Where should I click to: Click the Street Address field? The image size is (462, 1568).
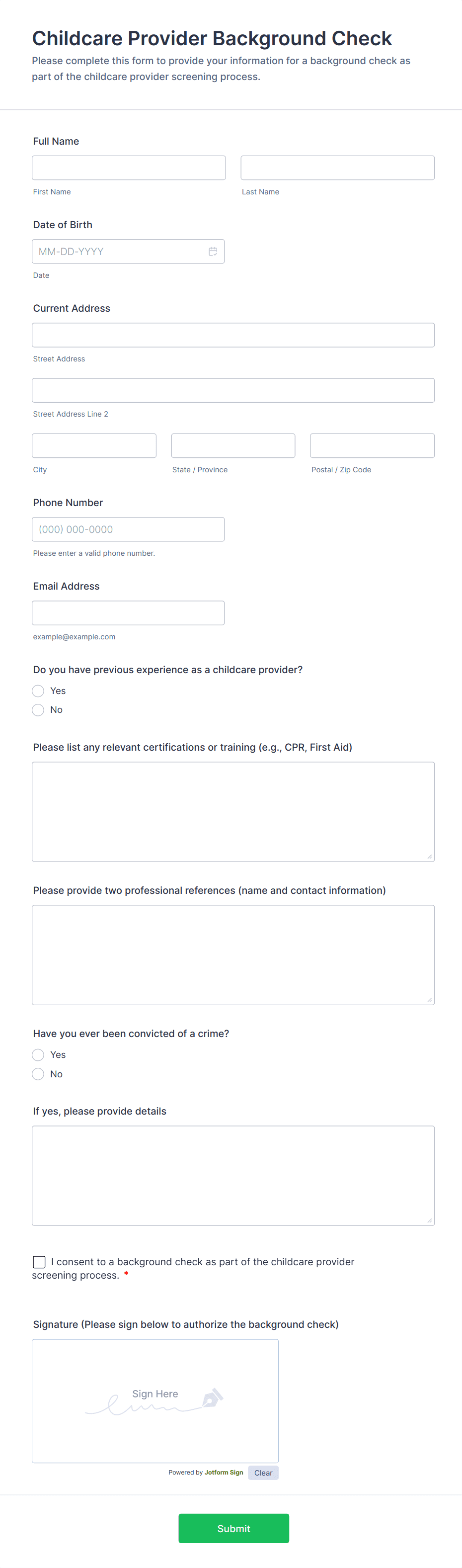pos(233,335)
